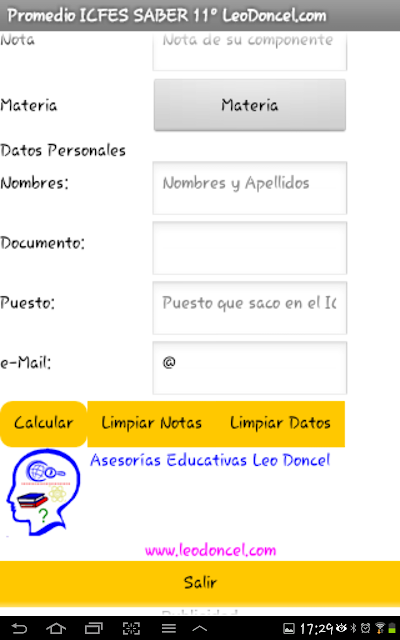400x640 pixels.
Task: Click Limpiar Datos button
Action: (280, 424)
